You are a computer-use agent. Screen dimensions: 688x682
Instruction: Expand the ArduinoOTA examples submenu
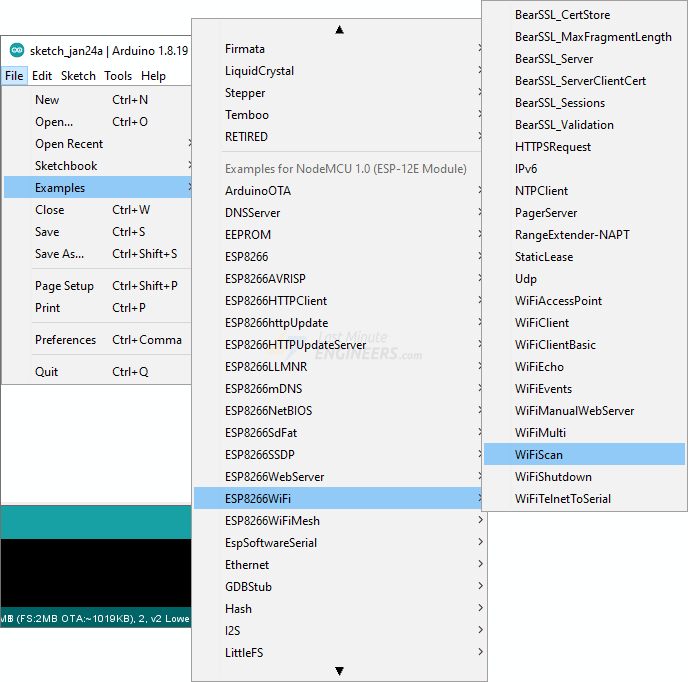pyautogui.click(x=258, y=191)
